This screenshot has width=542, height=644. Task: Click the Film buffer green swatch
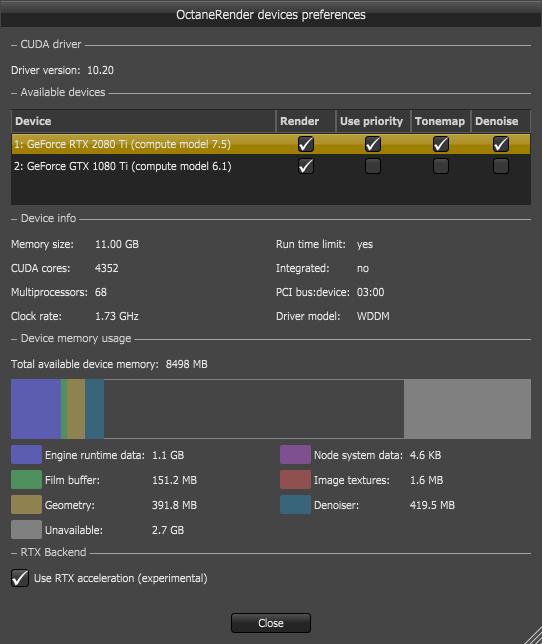pyautogui.click(x=26, y=480)
